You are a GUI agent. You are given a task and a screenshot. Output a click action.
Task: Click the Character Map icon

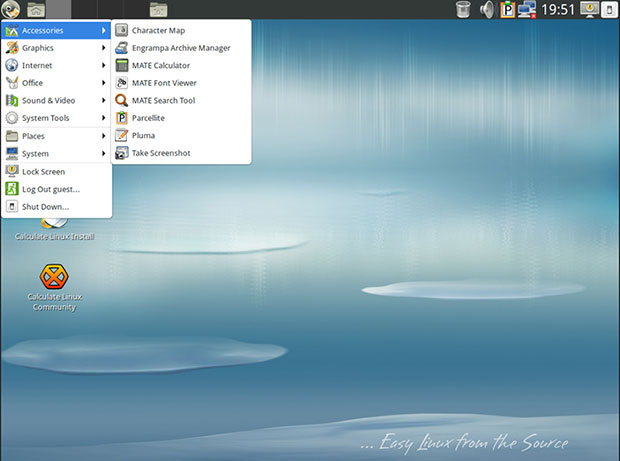tap(121, 30)
